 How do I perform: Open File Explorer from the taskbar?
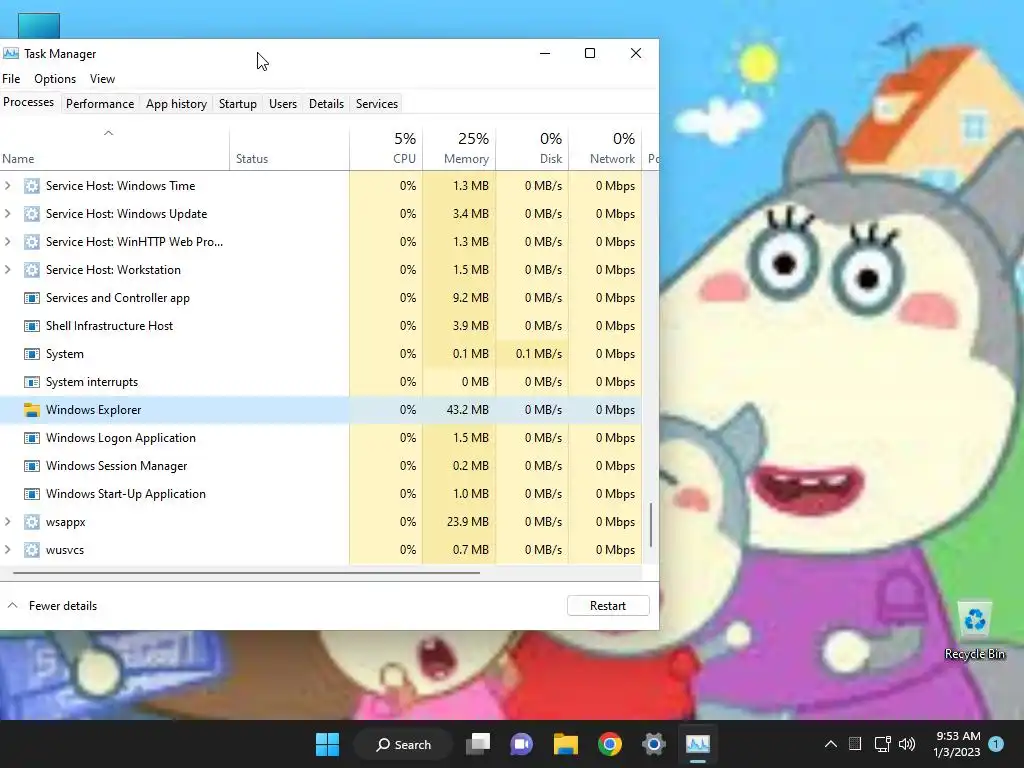(566, 744)
